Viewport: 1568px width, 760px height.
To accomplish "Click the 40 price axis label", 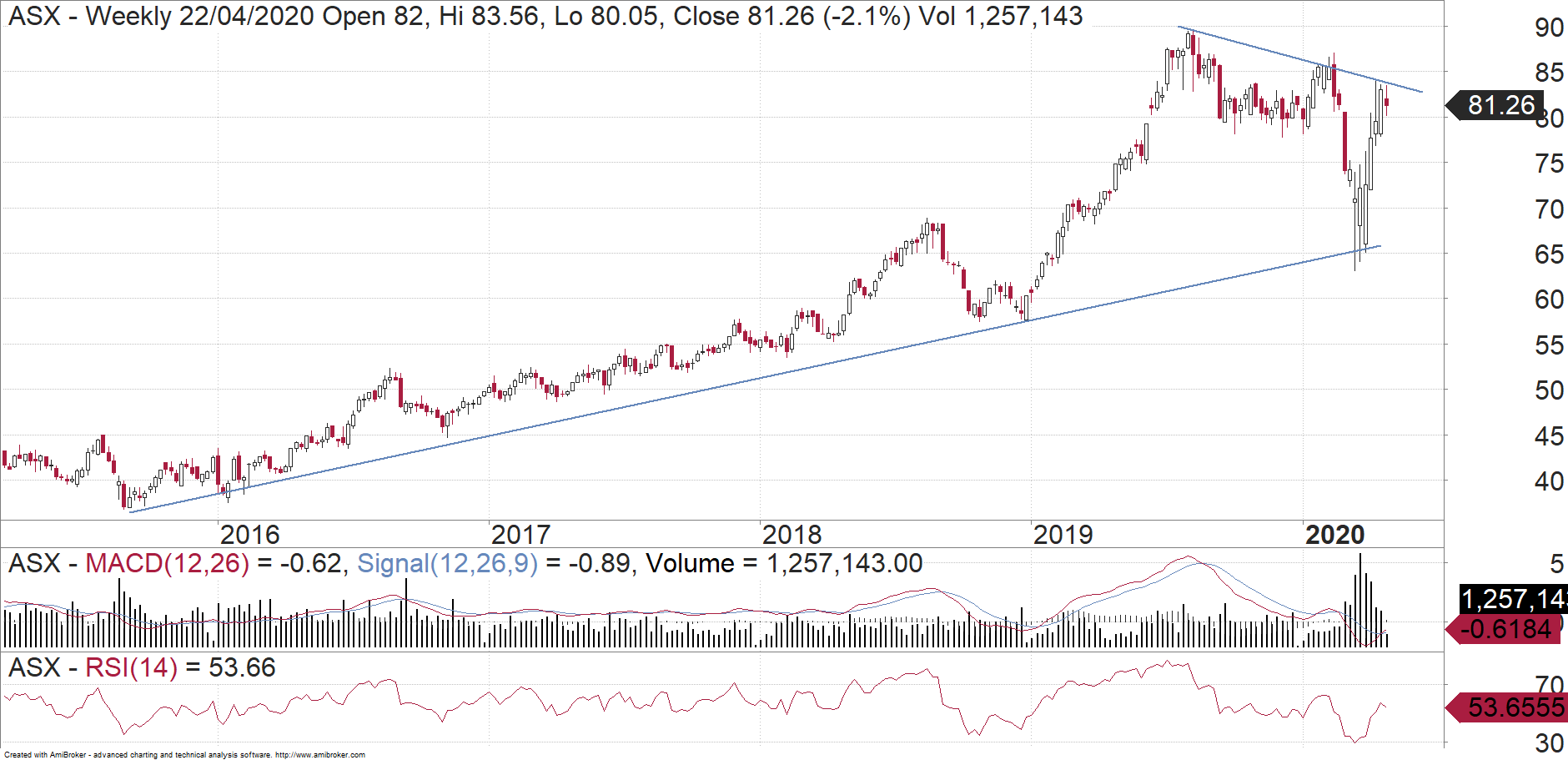I will coord(1549,481).
